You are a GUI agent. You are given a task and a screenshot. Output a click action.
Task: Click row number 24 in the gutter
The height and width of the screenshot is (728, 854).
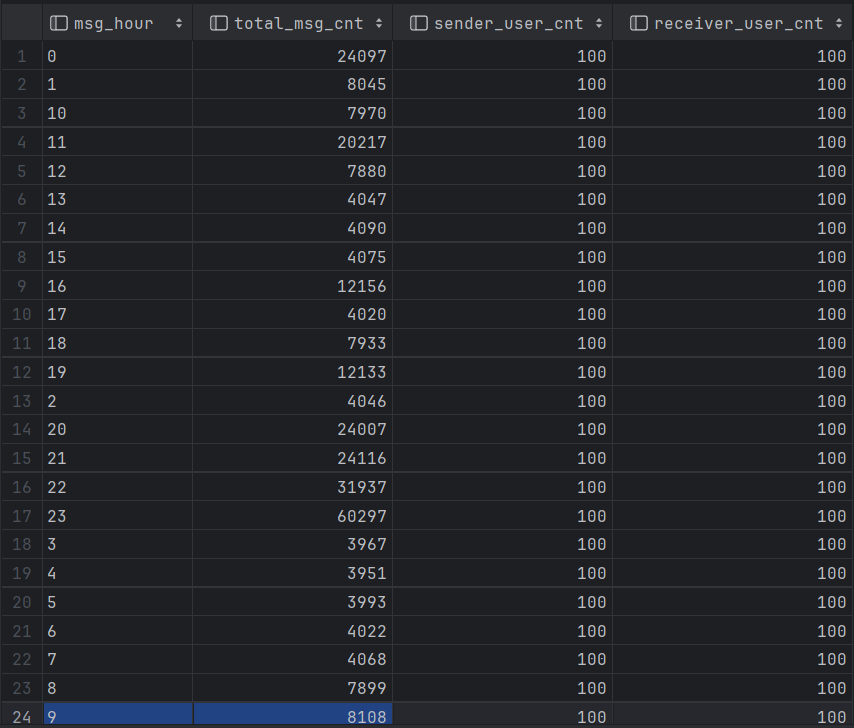point(21,716)
